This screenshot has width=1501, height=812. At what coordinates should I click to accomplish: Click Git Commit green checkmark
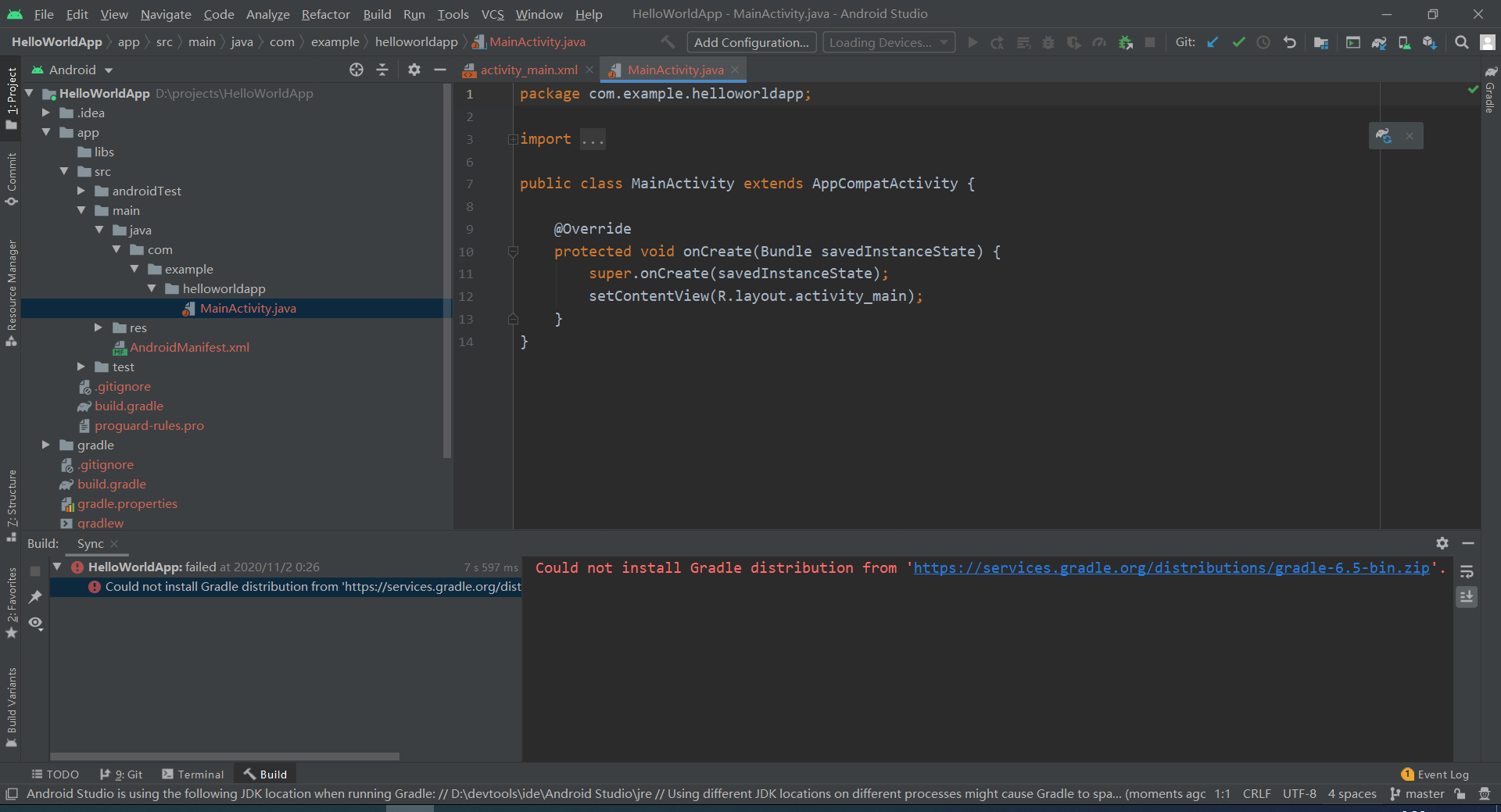coord(1238,42)
